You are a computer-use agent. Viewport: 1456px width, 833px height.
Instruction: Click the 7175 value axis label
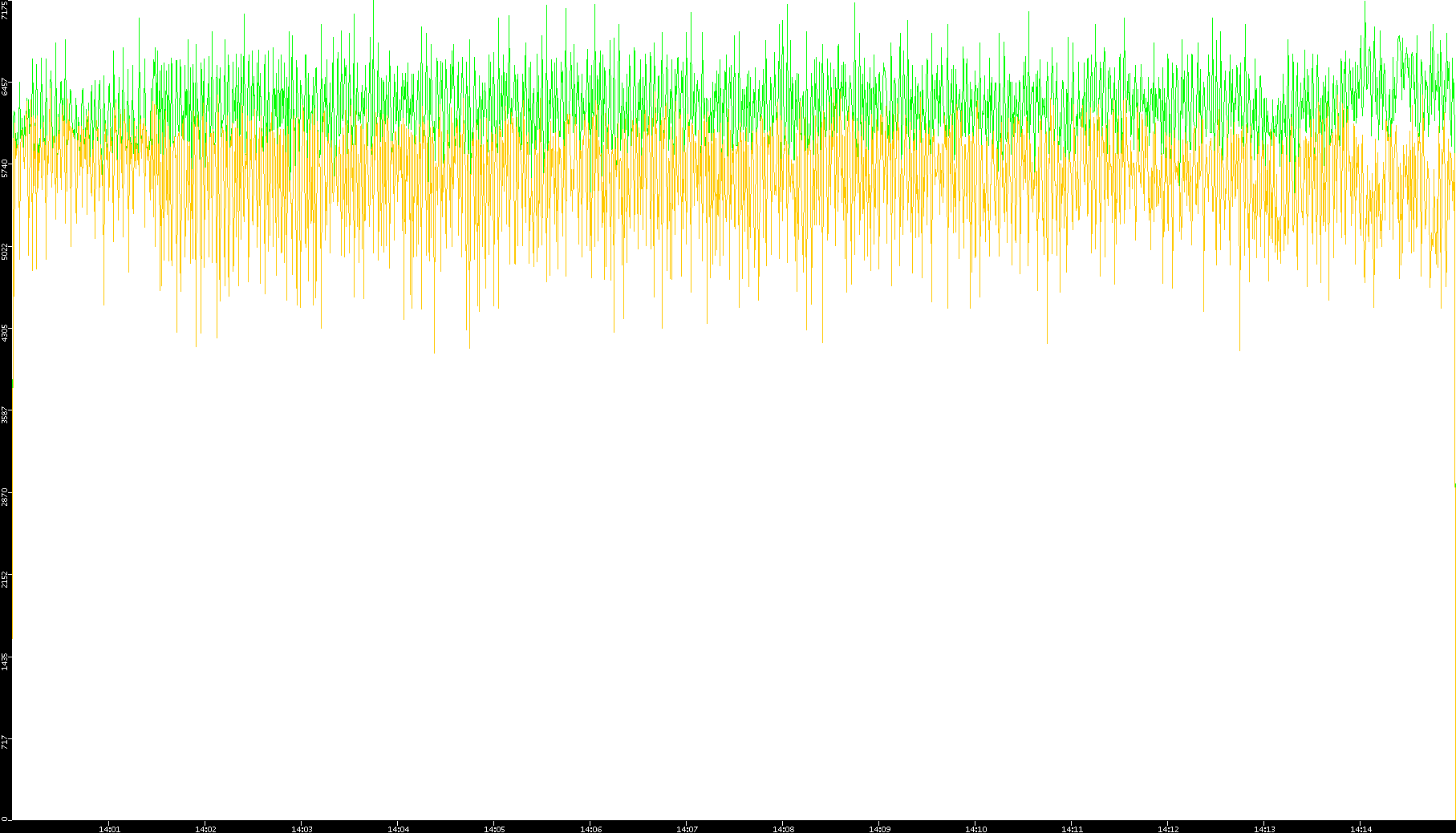point(6,10)
